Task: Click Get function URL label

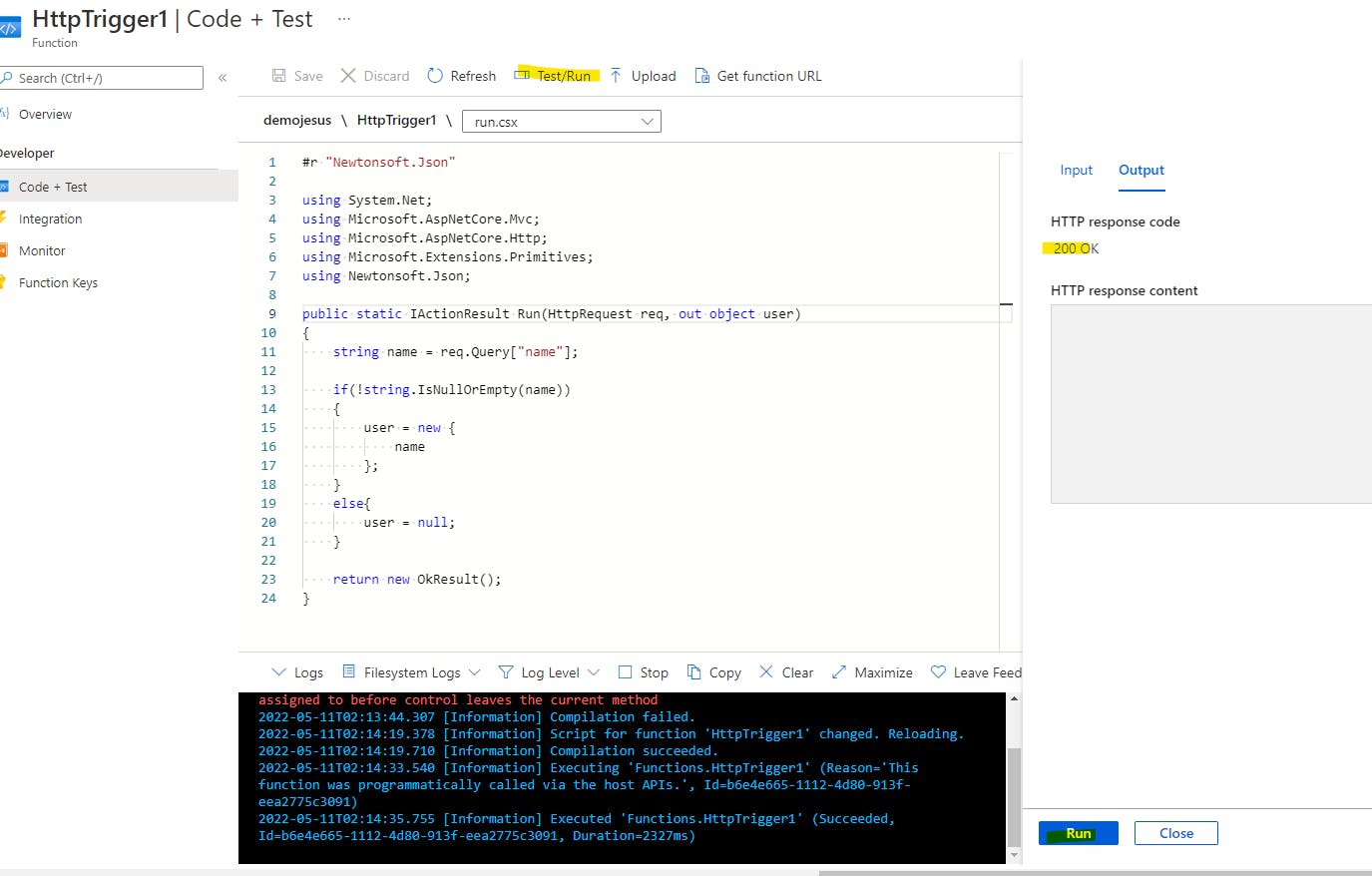Action: click(769, 76)
